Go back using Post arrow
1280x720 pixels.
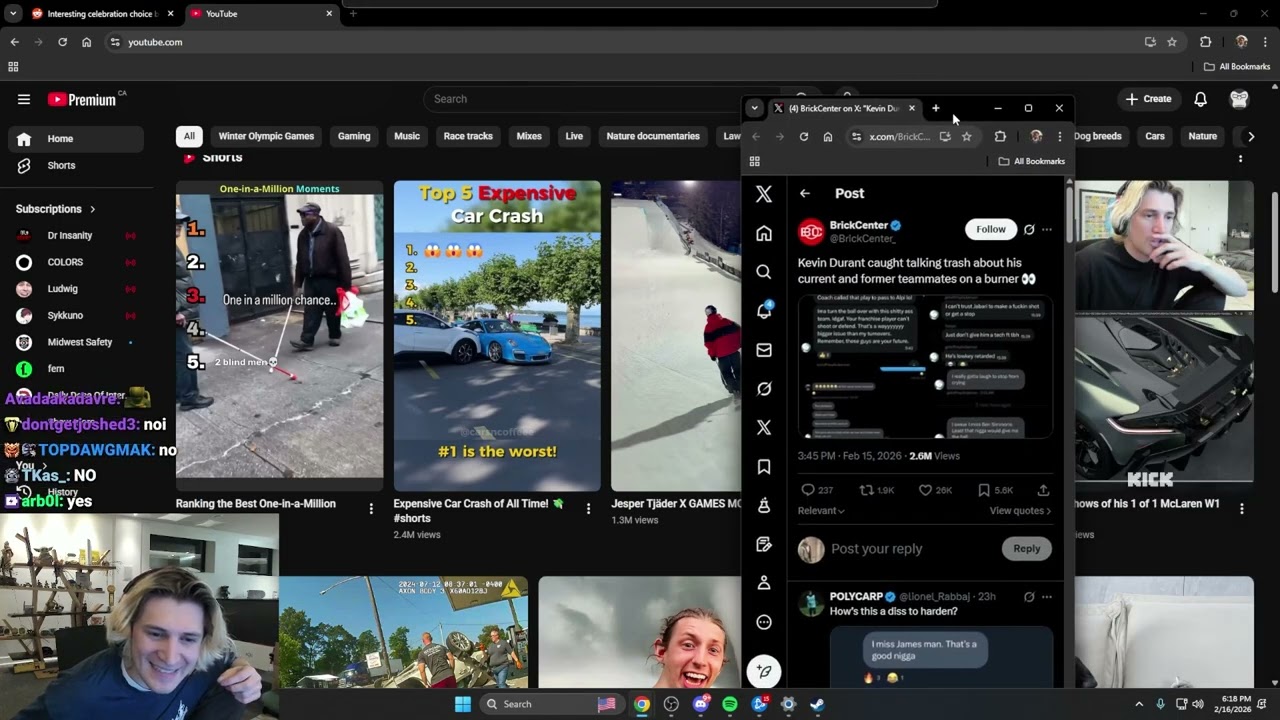(805, 193)
